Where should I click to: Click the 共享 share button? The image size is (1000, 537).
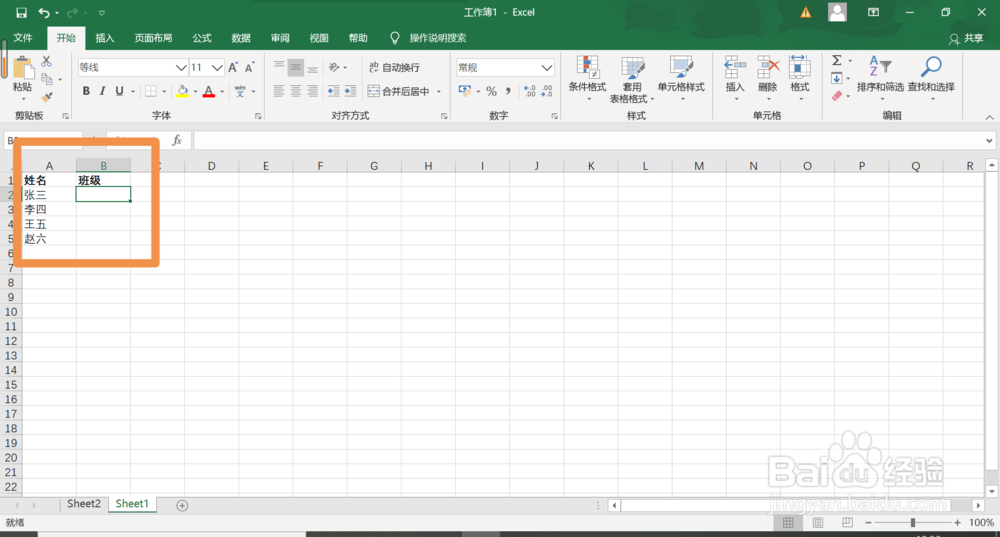coord(966,39)
